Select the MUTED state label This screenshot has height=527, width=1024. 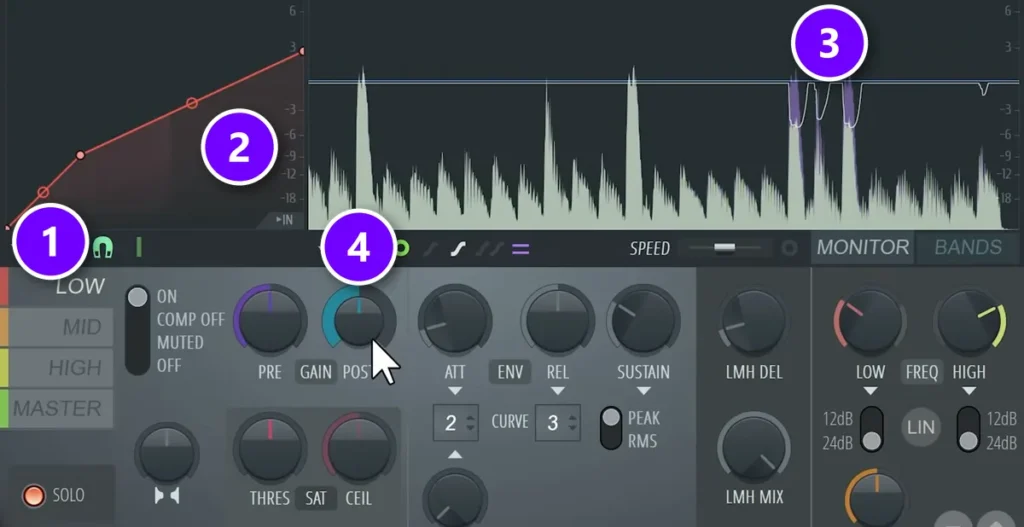coord(180,342)
